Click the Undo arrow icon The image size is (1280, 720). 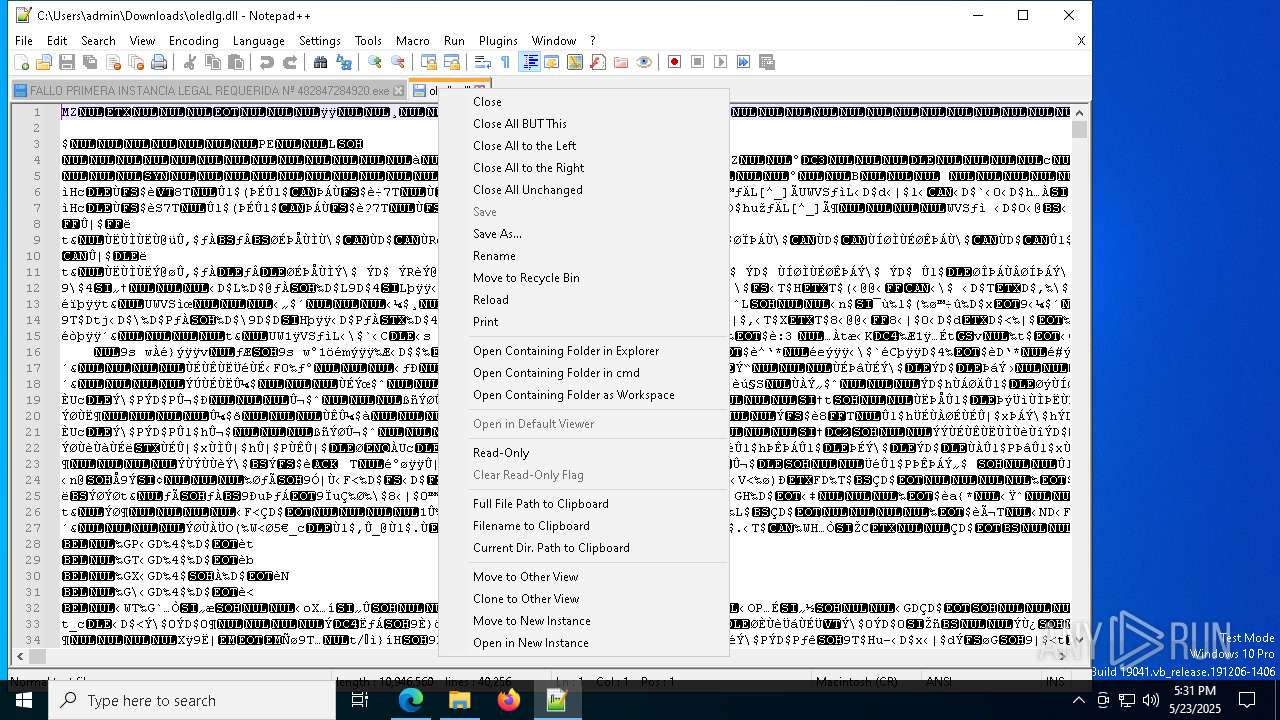click(x=267, y=62)
